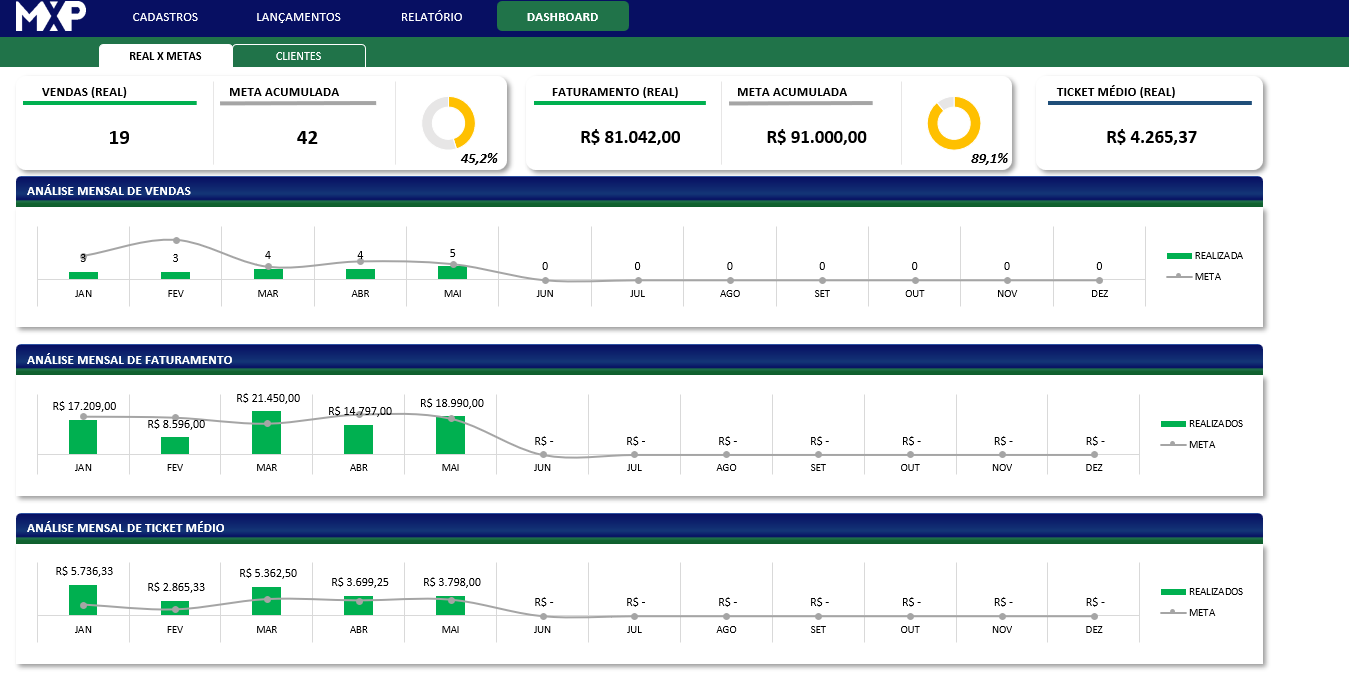The height and width of the screenshot is (675, 1349).
Task: Select the Dashboard button
Action: [562, 17]
